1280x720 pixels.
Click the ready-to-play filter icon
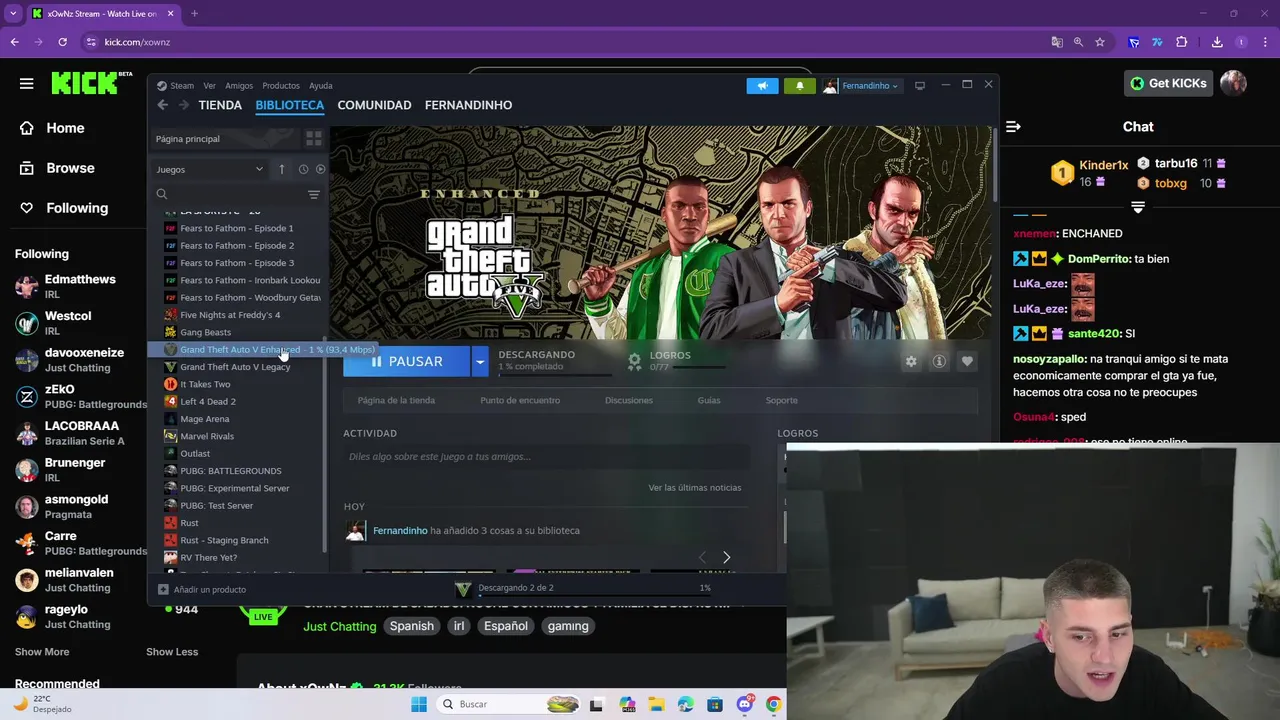click(320, 169)
